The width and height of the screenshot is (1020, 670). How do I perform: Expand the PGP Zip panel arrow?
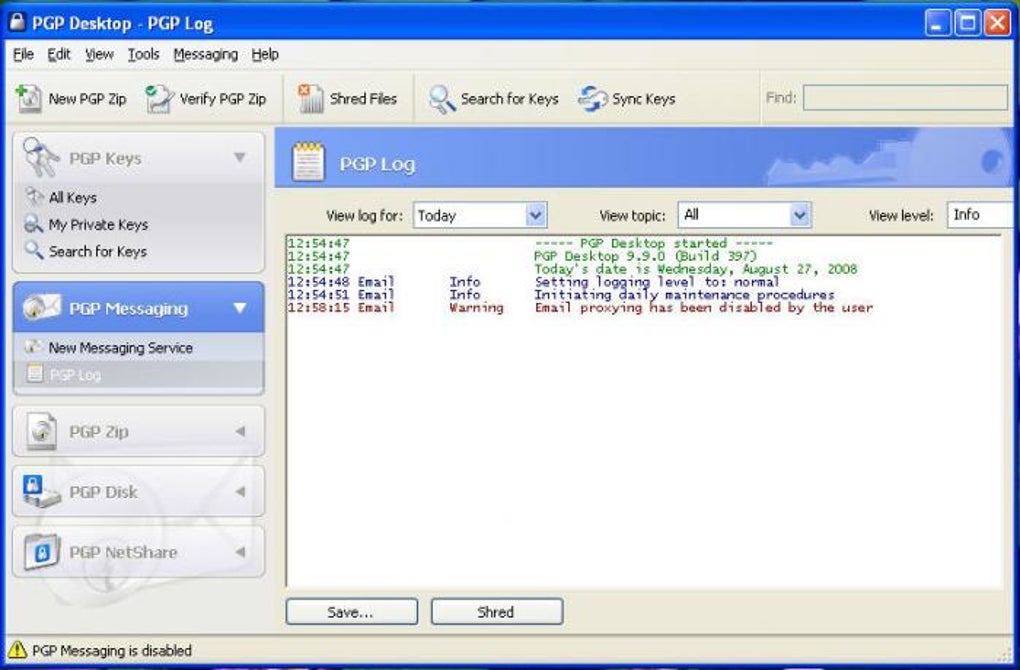(240, 431)
